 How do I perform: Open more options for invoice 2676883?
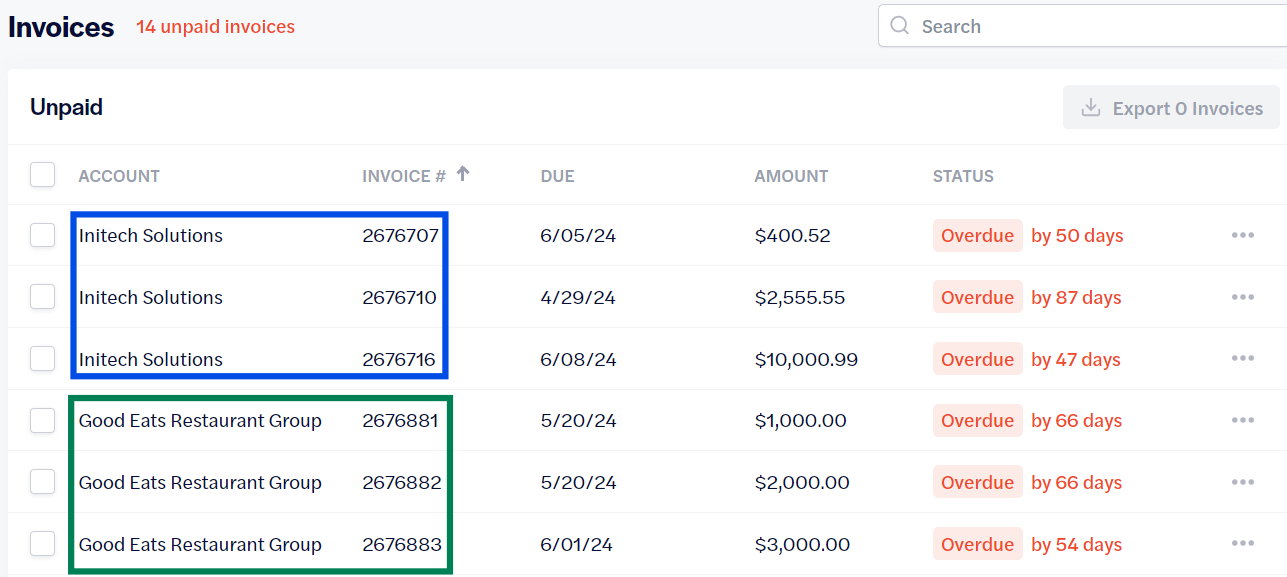point(1243,545)
